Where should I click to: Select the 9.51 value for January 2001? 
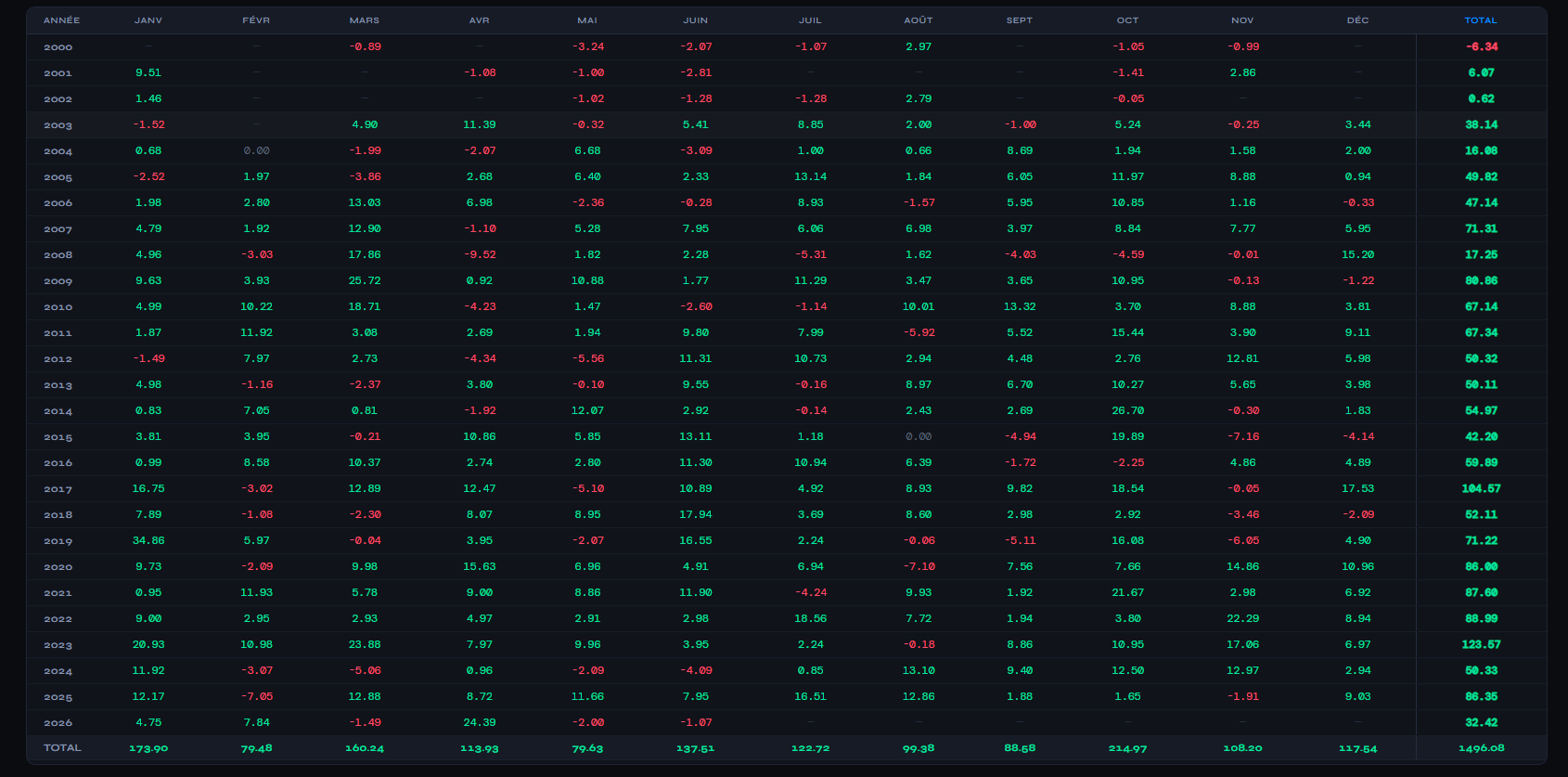pyautogui.click(x=148, y=72)
